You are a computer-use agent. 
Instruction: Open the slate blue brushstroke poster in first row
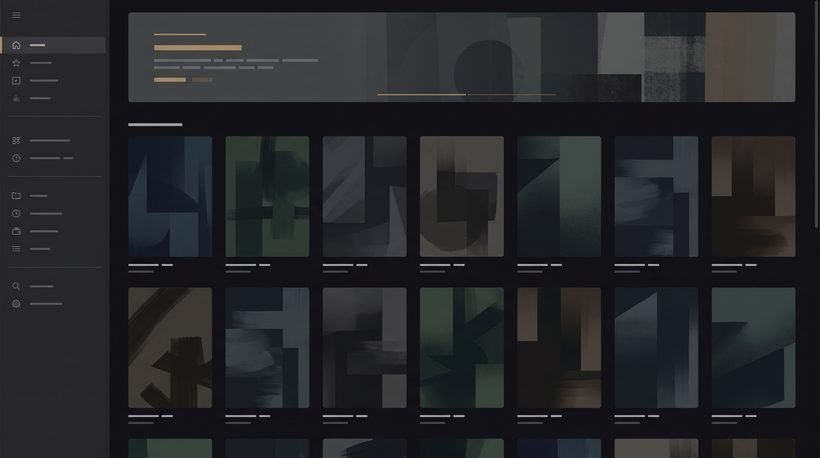tap(656, 197)
